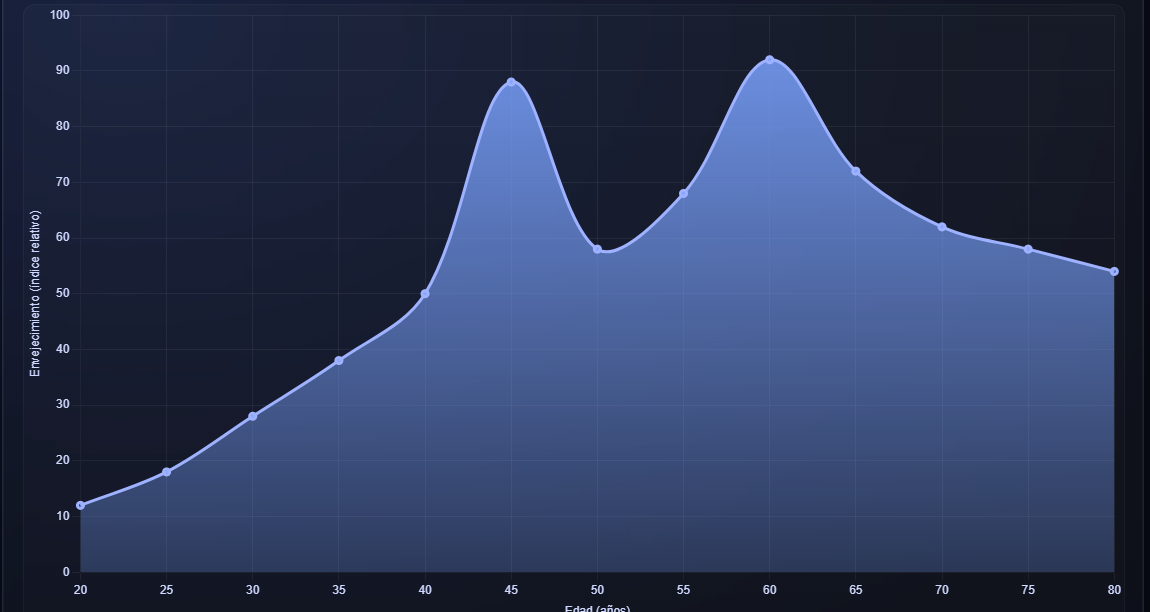This screenshot has width=1150, height=612.
Task: Click the chart point at age 30
Action: 253,416
